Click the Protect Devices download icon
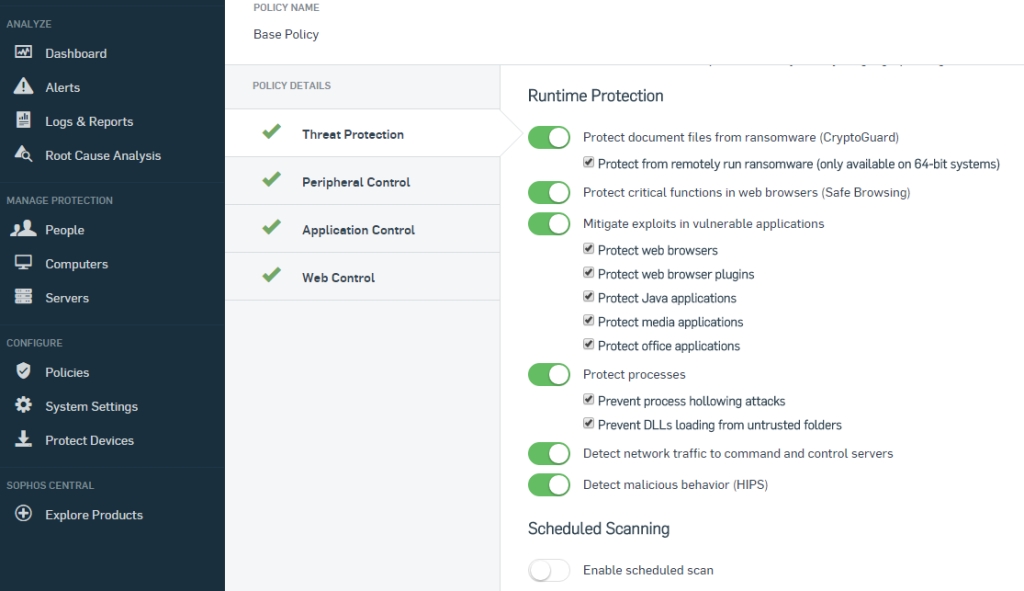Viewport: 1024px width, 591px height. [24, 440]
